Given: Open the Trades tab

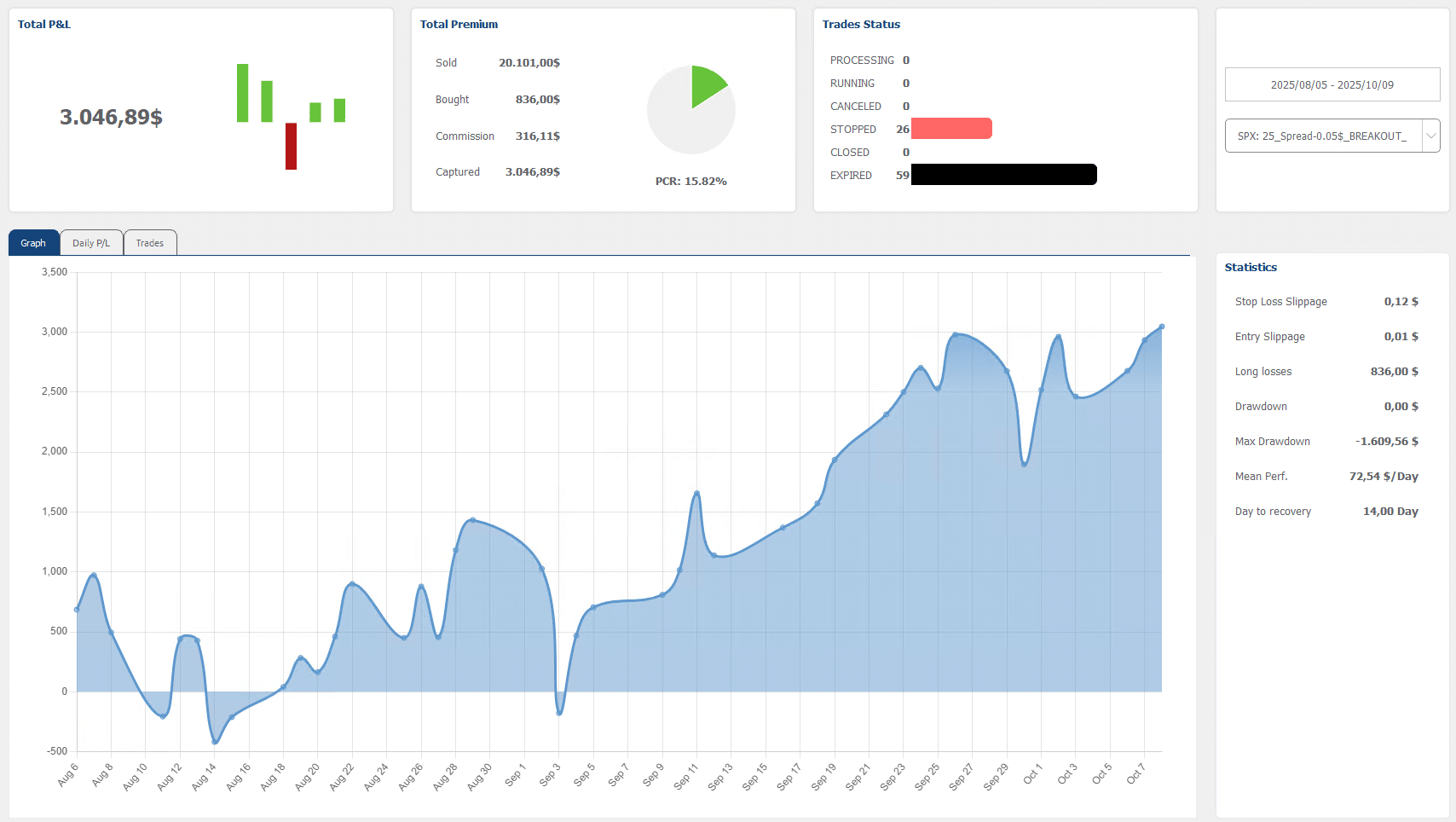Looking at the screenshot, I should click(x=150, y=243).
